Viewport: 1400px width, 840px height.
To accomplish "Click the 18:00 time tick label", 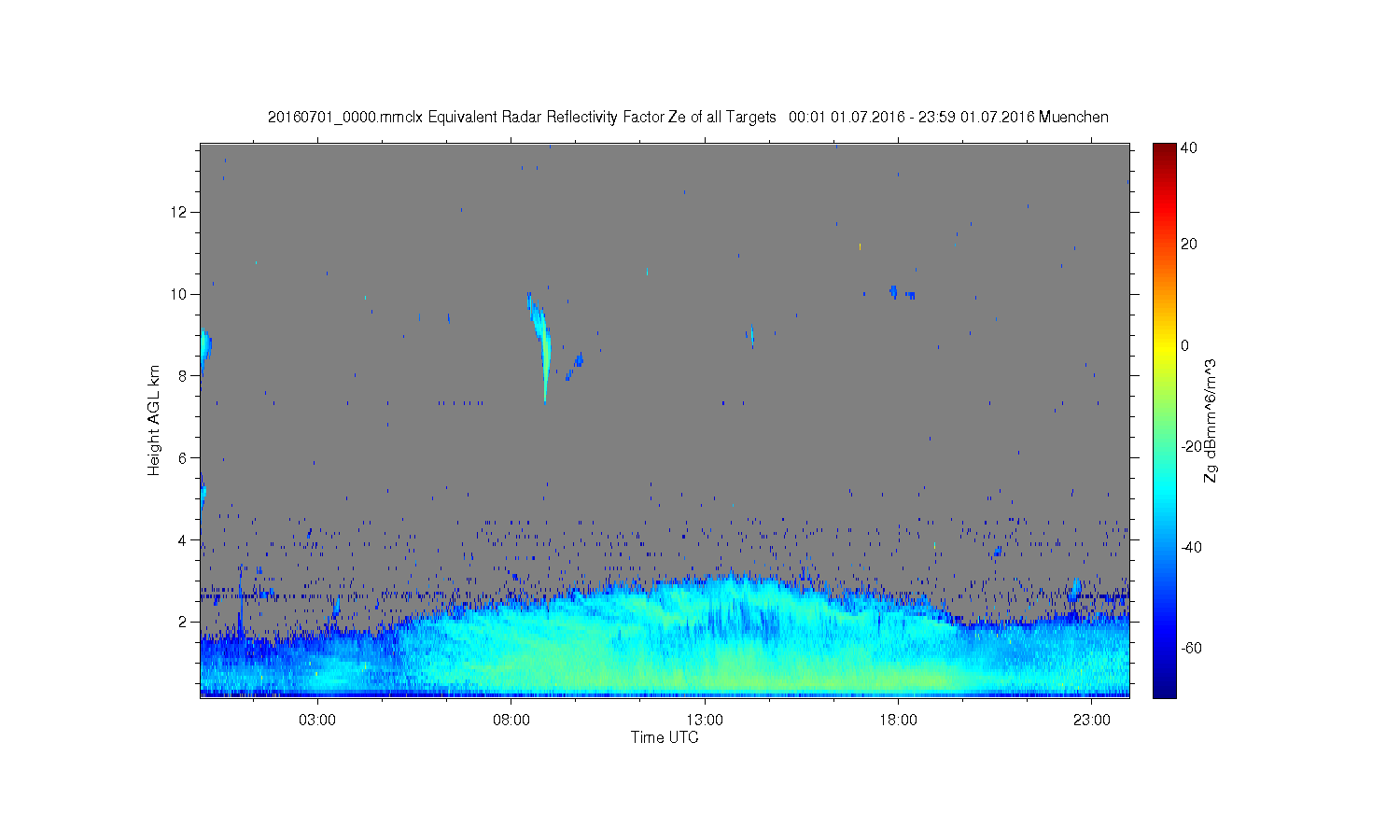I will click(x=898, y=720).
